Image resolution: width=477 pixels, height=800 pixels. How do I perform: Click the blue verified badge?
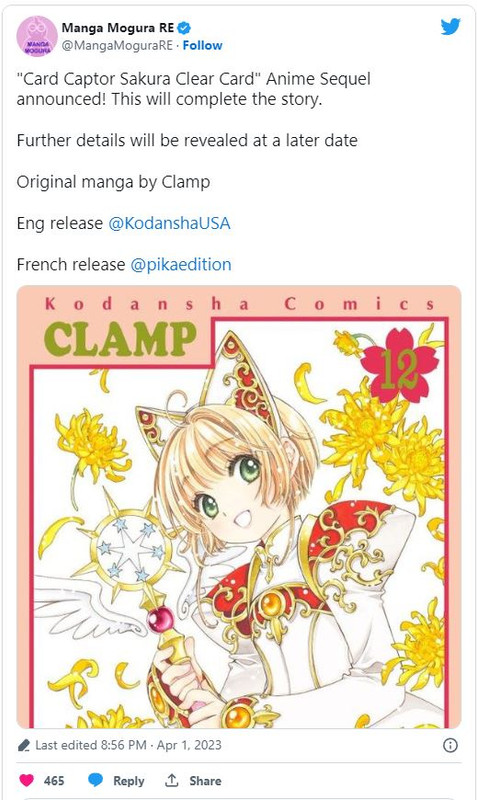(184, 28)
